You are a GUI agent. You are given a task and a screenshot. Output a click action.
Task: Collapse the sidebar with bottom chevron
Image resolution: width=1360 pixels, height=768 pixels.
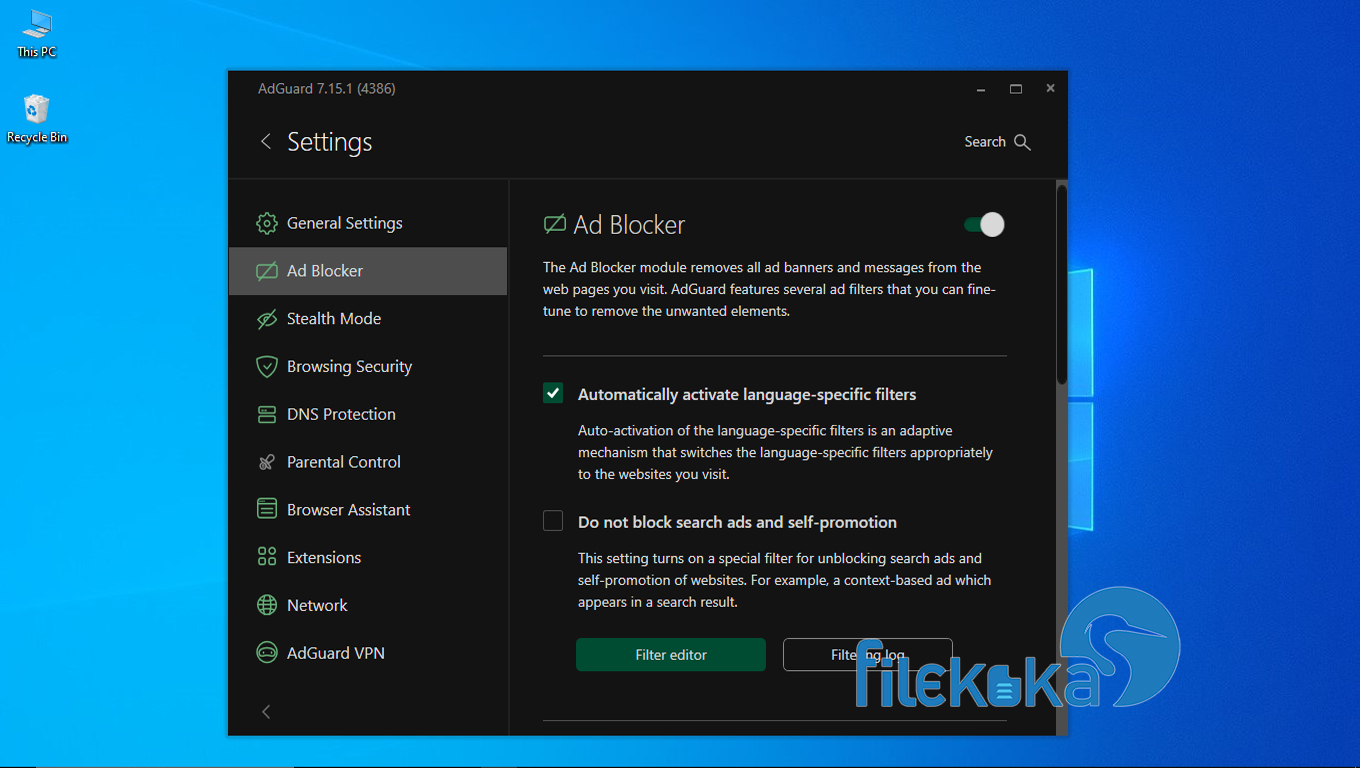(x=266, y=712)
